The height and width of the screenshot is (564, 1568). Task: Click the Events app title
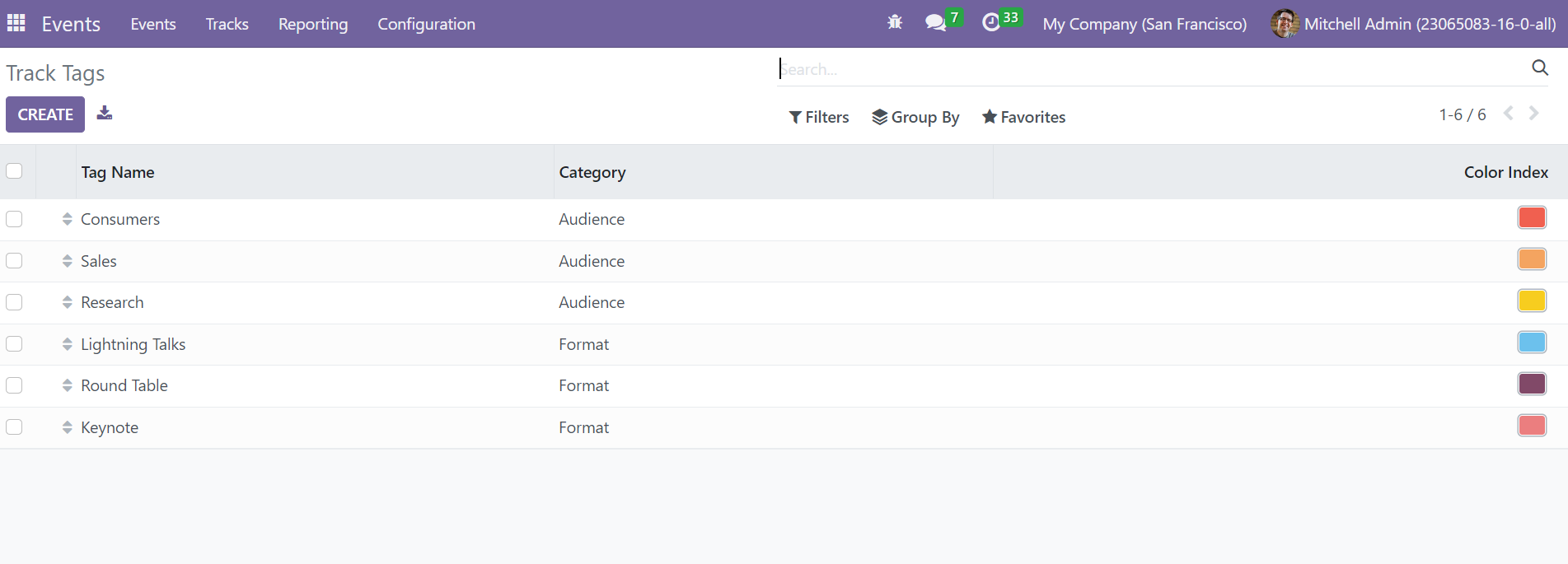[71, 24]
